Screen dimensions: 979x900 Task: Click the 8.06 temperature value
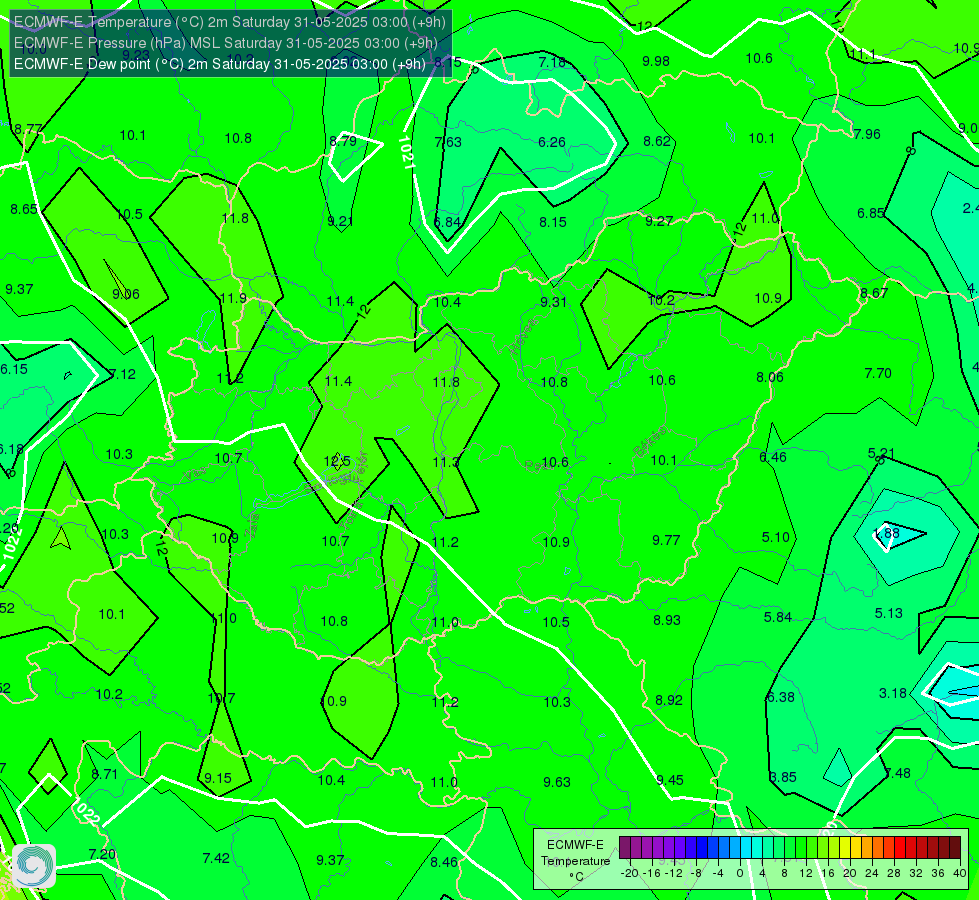pos(770,377)
